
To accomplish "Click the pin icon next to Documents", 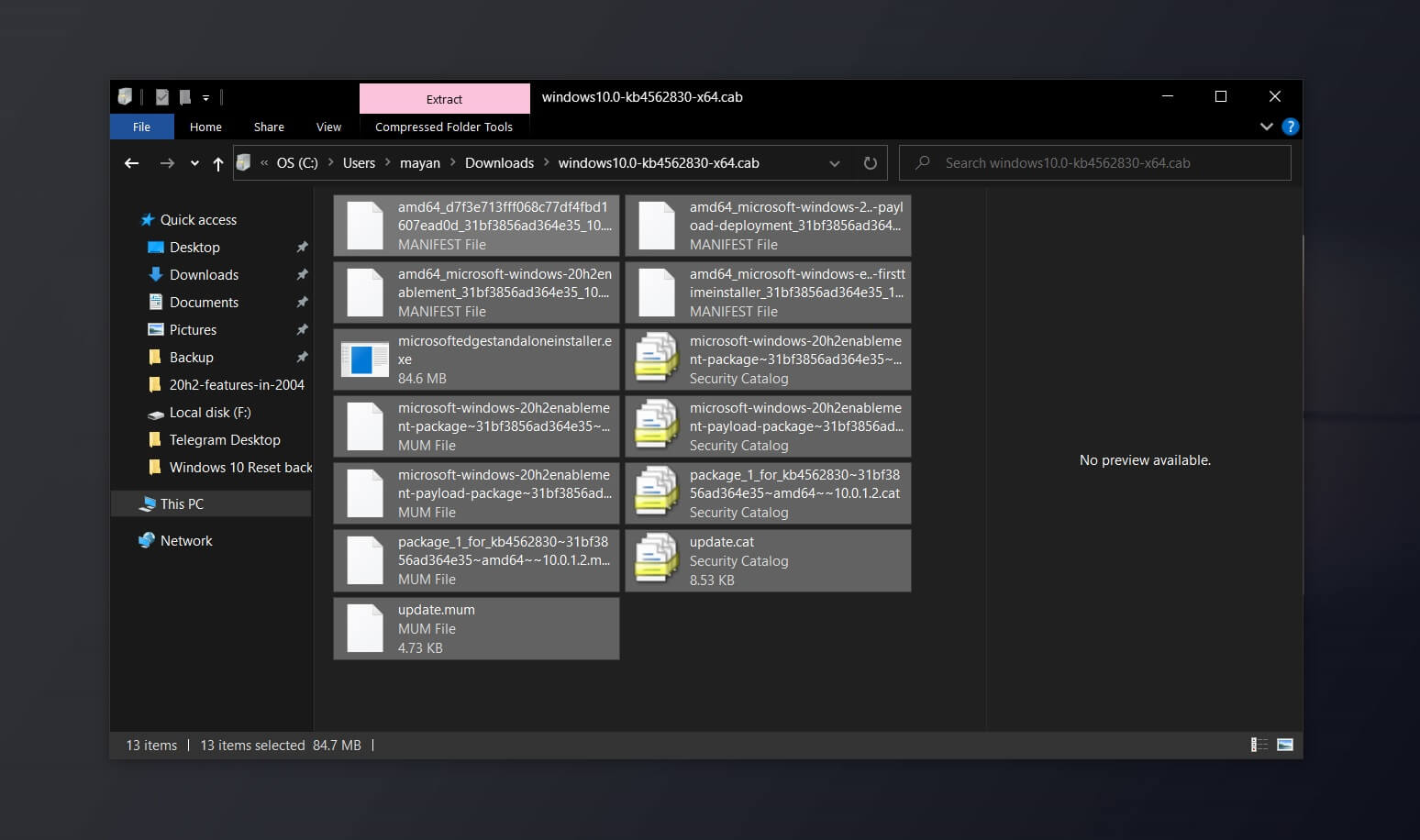I will [x=302, y=303].
